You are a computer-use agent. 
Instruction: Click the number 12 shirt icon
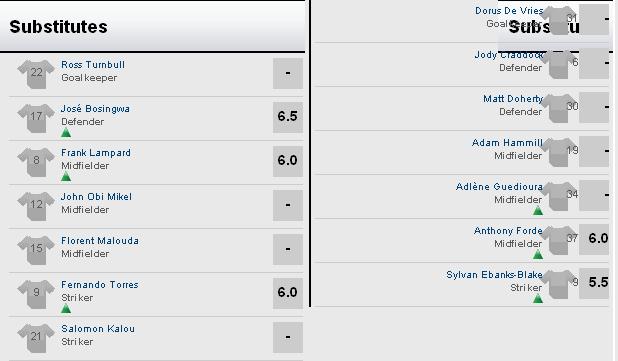point(36,206)
